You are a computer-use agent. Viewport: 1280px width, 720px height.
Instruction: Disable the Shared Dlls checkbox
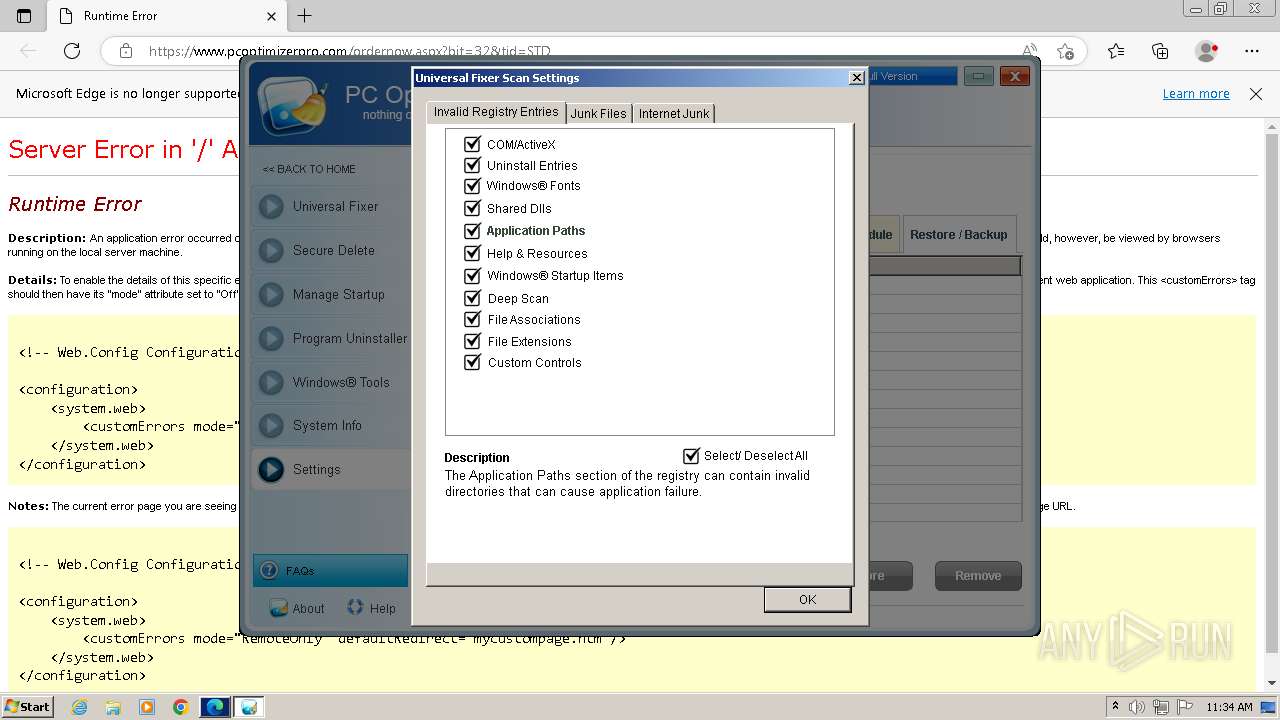click(473, 208)
